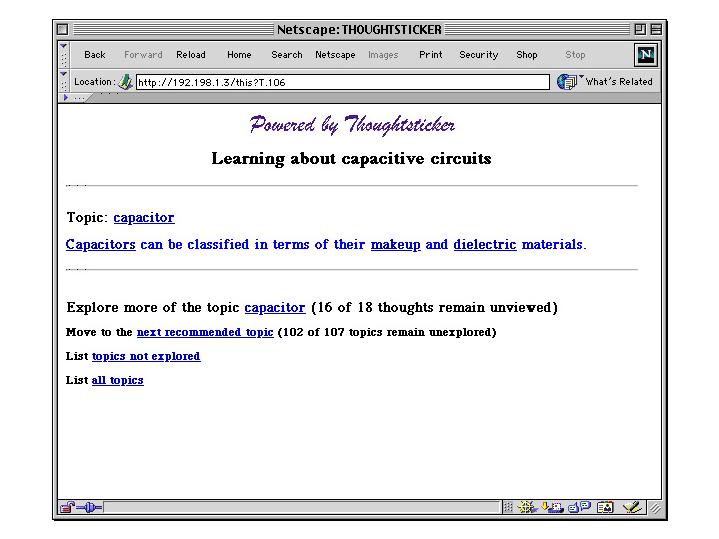
Task: Reload the current page
Action: point(191,55)
